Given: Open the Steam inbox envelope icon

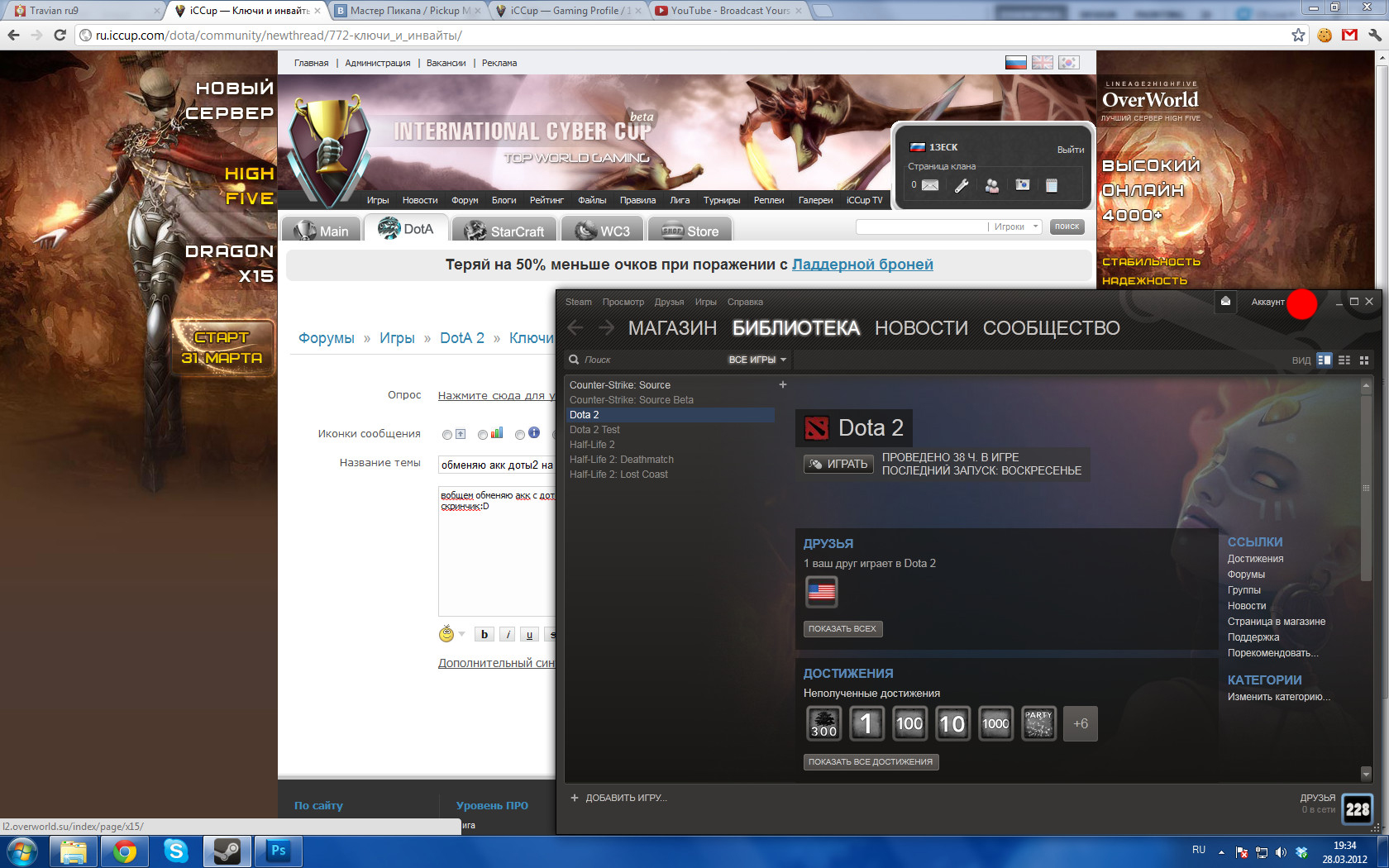Looking at the screenshot, I should (x=1225, y=302).
